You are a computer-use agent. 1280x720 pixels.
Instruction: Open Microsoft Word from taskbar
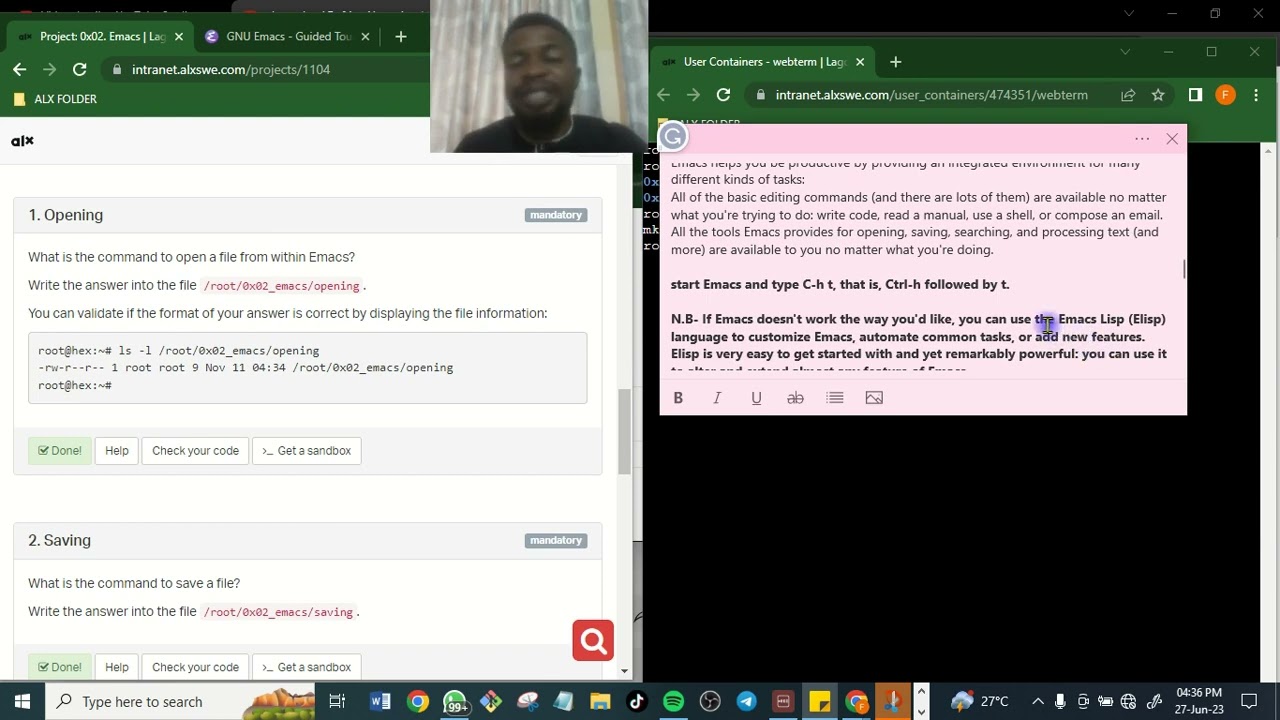click(380, 702)
